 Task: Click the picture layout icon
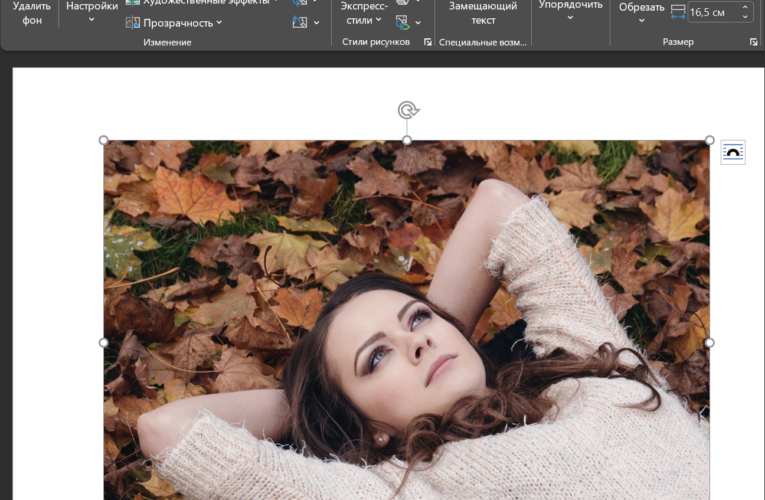click(x=402, y=22)
